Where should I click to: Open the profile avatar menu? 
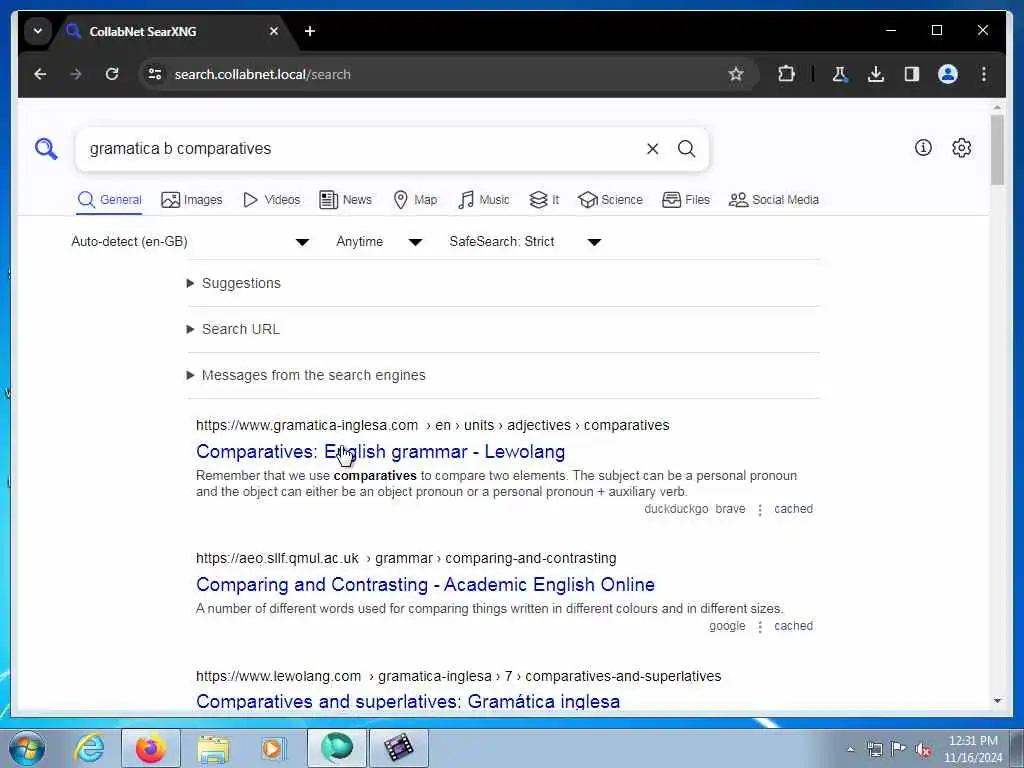(x=948, y=74)
